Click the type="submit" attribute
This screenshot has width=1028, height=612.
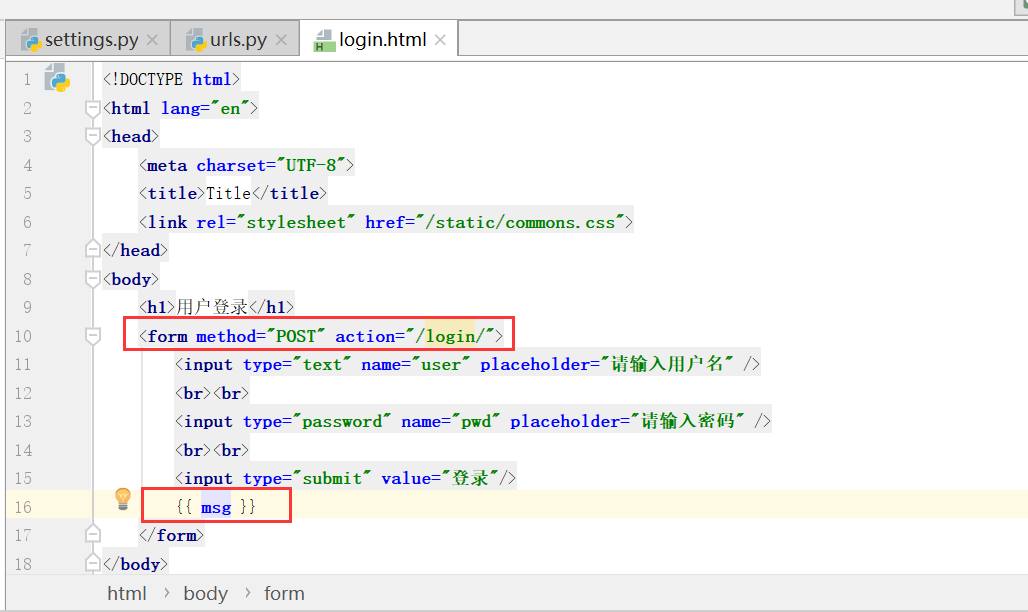pos(307,478)
